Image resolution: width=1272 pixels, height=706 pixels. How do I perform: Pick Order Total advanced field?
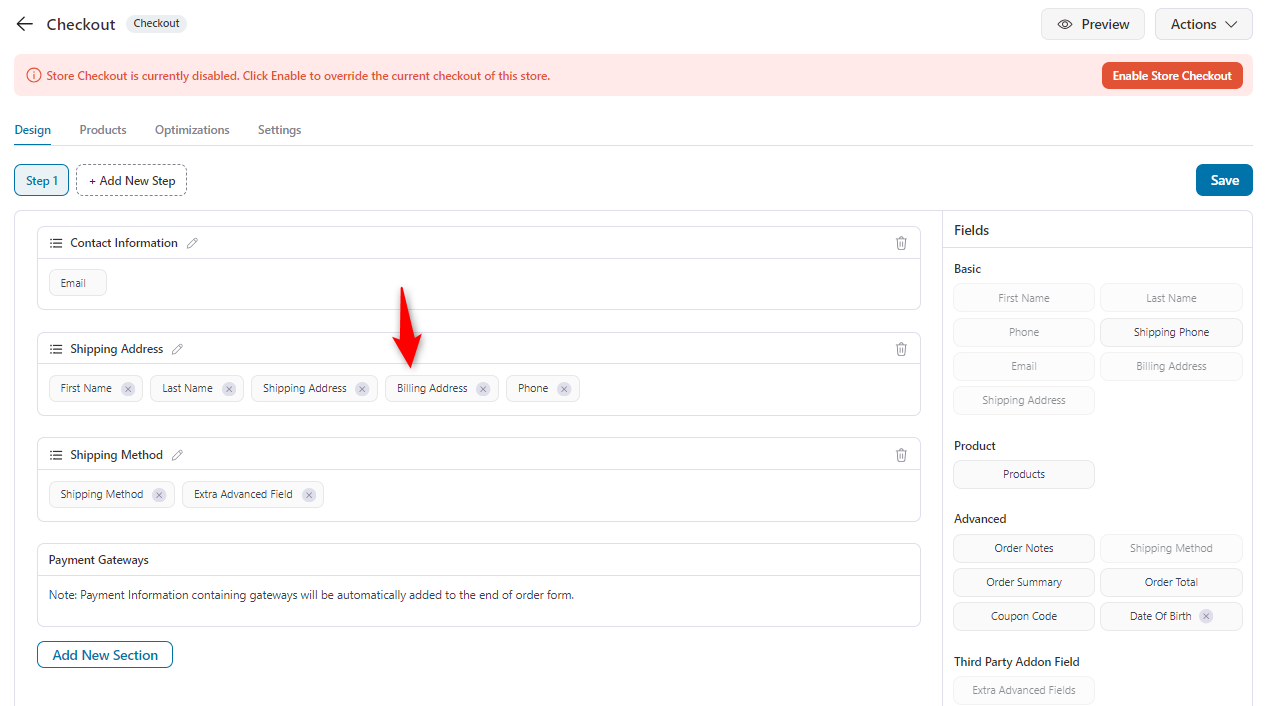[1171, 582]
